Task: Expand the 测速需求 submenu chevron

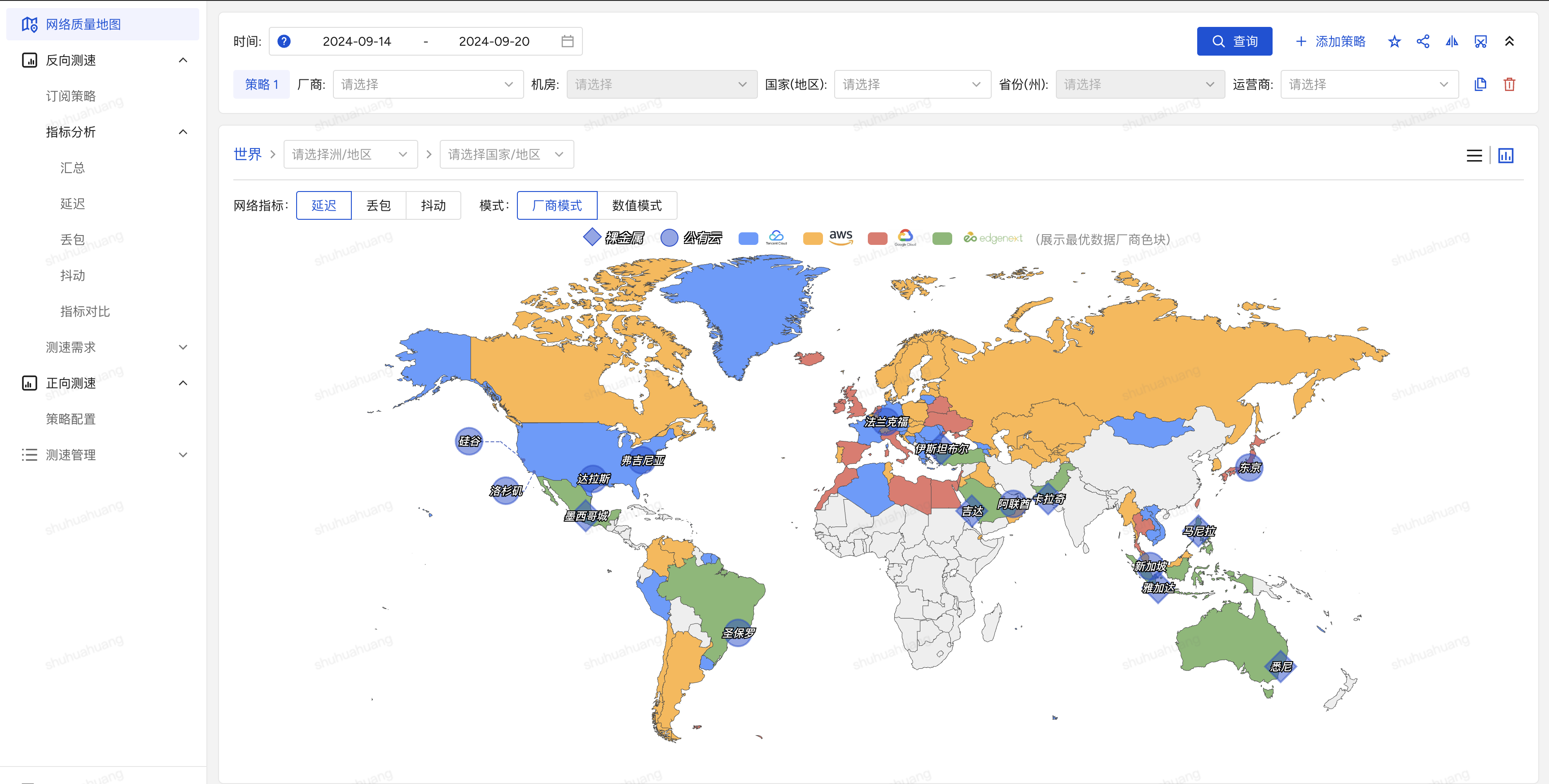Action: [183, 347]
